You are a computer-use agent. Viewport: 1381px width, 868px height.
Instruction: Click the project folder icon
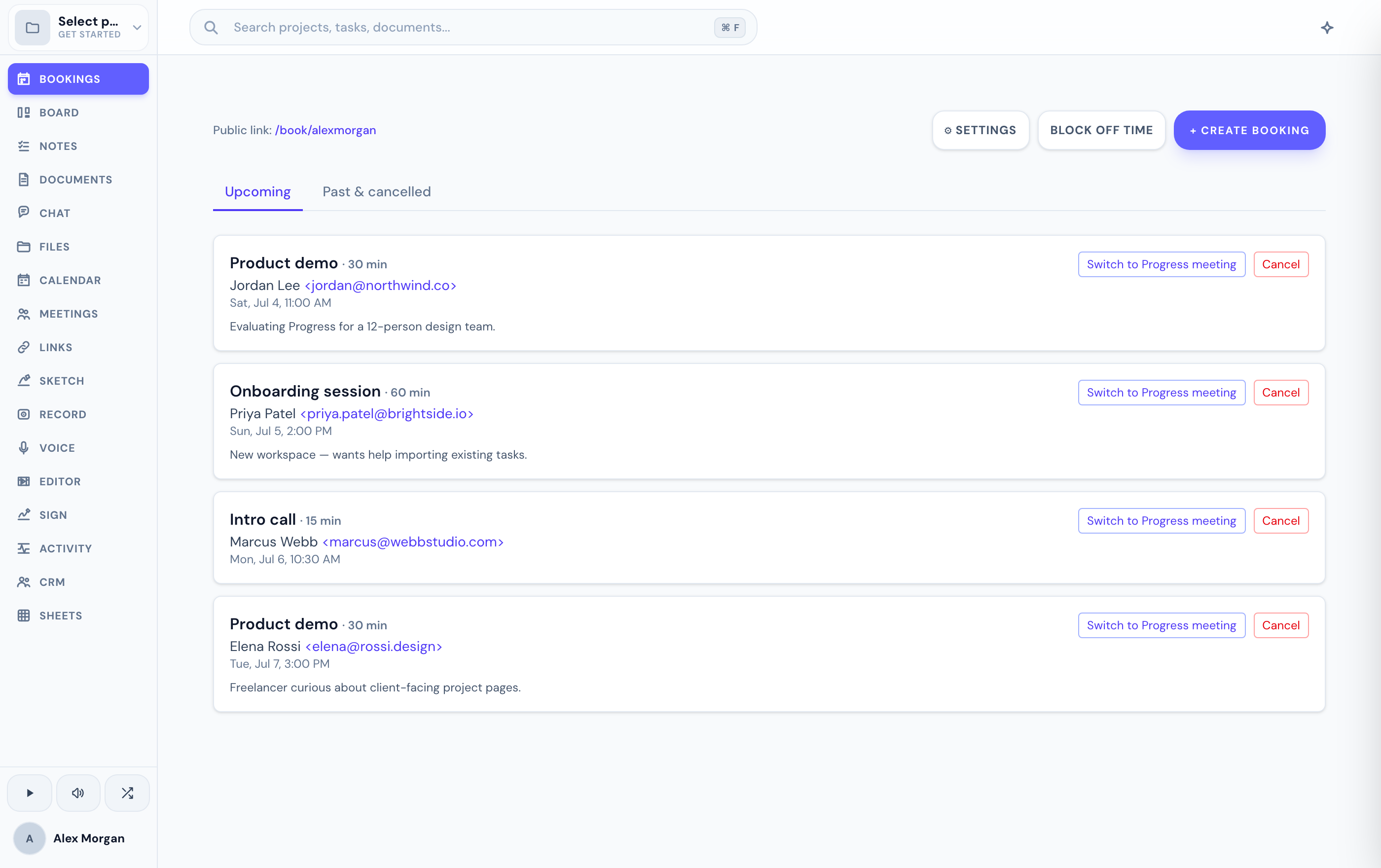pyautogui.click(x=33, y=28)
